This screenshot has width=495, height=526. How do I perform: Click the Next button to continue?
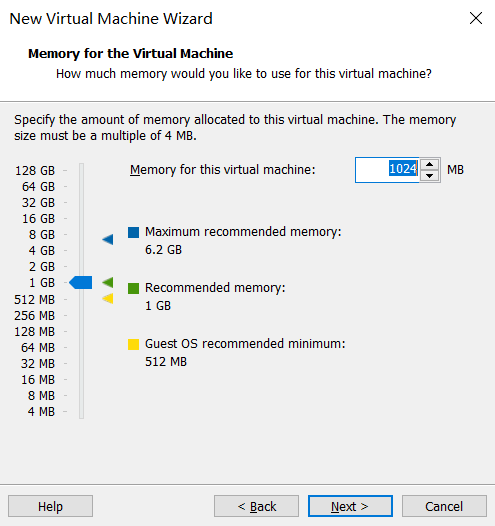coord(350,506)
